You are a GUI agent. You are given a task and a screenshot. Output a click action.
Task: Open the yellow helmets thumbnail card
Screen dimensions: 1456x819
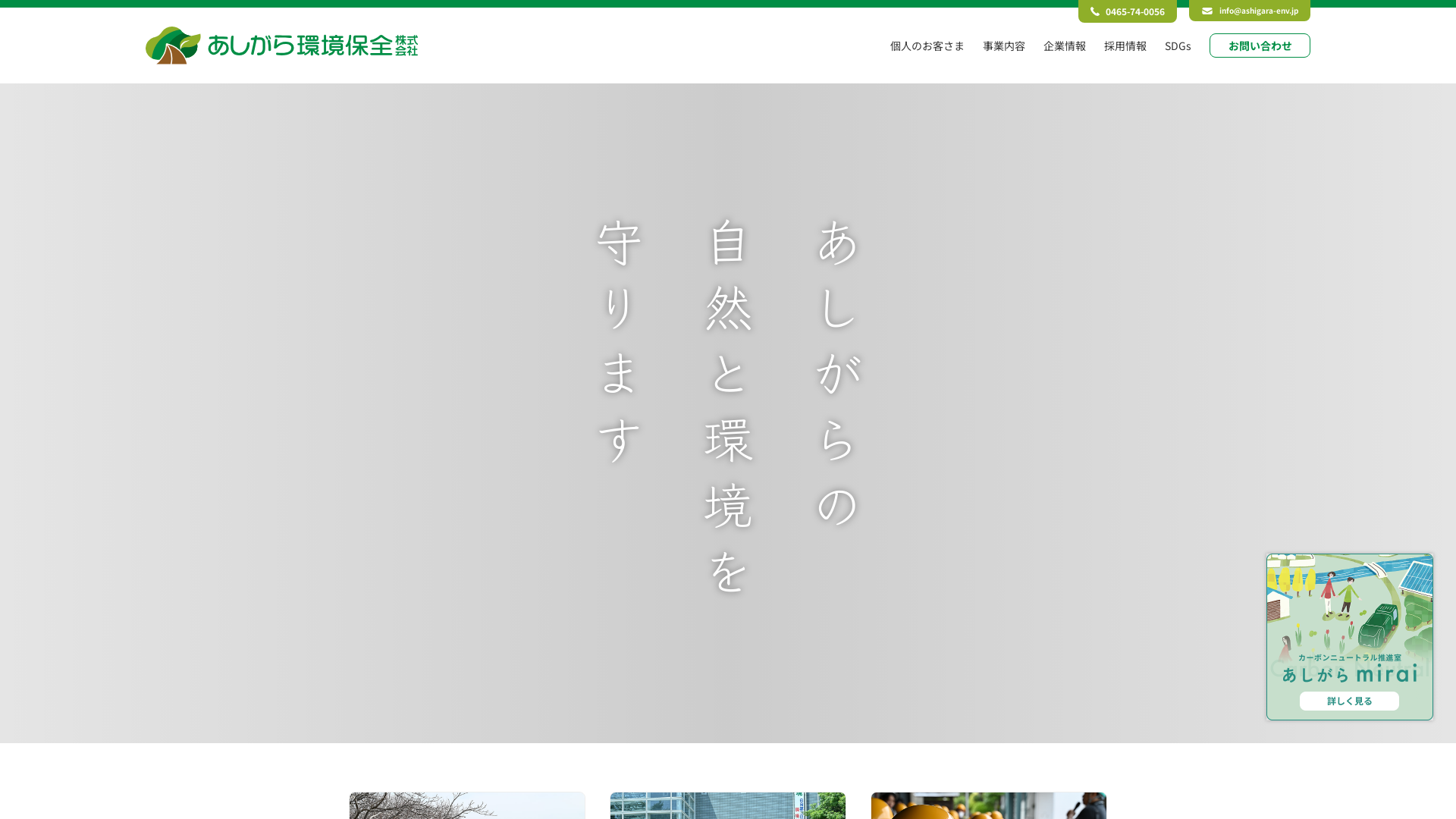(x=989, y=805)
